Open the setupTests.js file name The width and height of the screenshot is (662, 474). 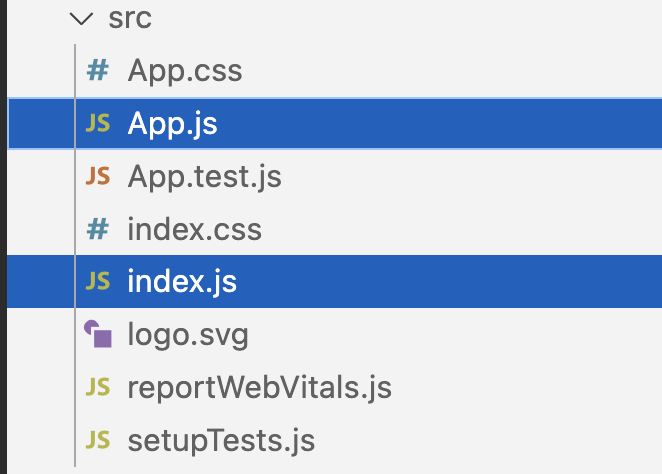[x=221, y=440]
